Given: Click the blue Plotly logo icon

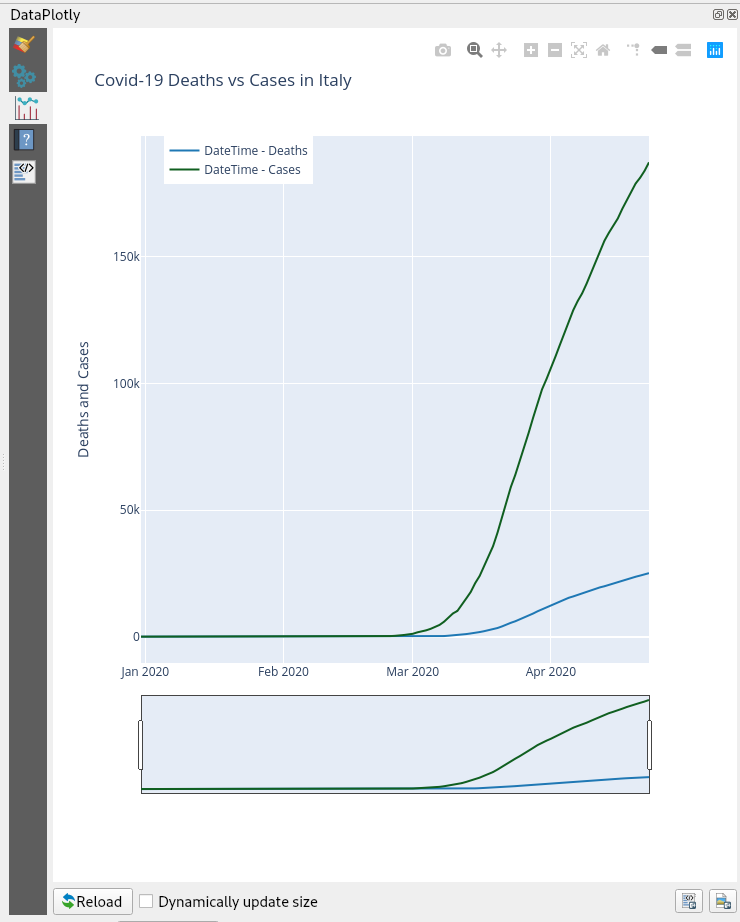Looking at the screenshot, I should (x=715, y=50).
